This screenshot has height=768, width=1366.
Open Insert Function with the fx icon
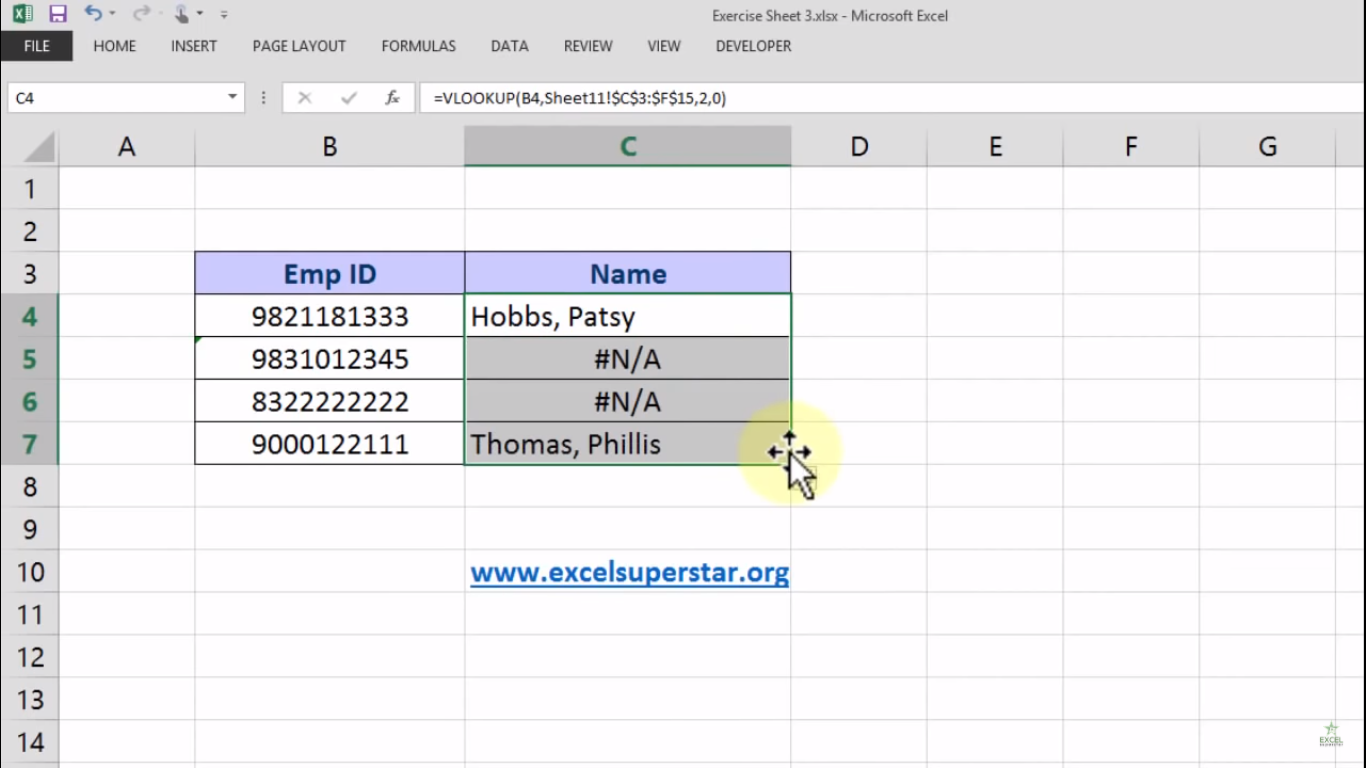tap(393, 98)
